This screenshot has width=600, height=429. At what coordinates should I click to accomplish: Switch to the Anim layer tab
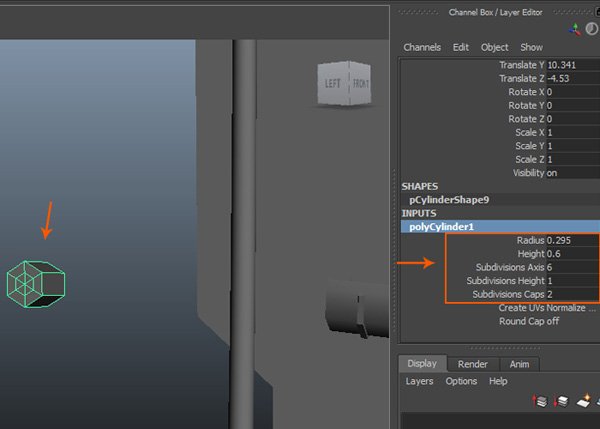click(x=519, y=364)
